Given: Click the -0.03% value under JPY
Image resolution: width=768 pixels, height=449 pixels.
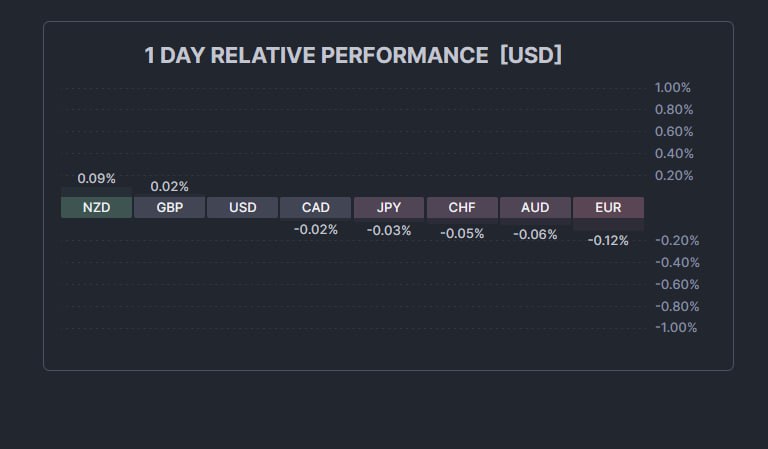Looking at the screenshot, I should [x=389, y=231].
